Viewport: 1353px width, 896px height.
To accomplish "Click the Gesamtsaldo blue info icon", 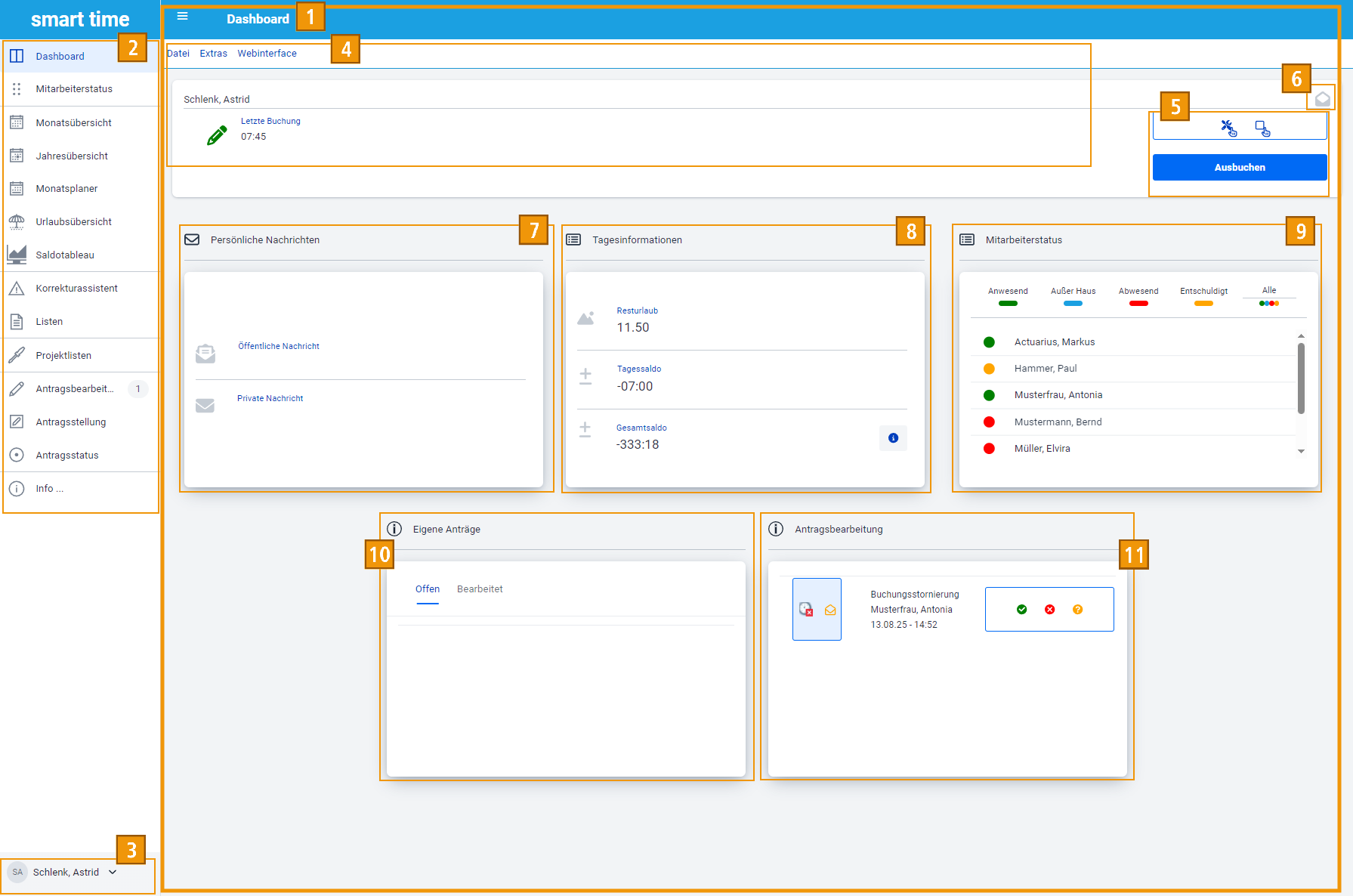I will click(x=893, y=438).
